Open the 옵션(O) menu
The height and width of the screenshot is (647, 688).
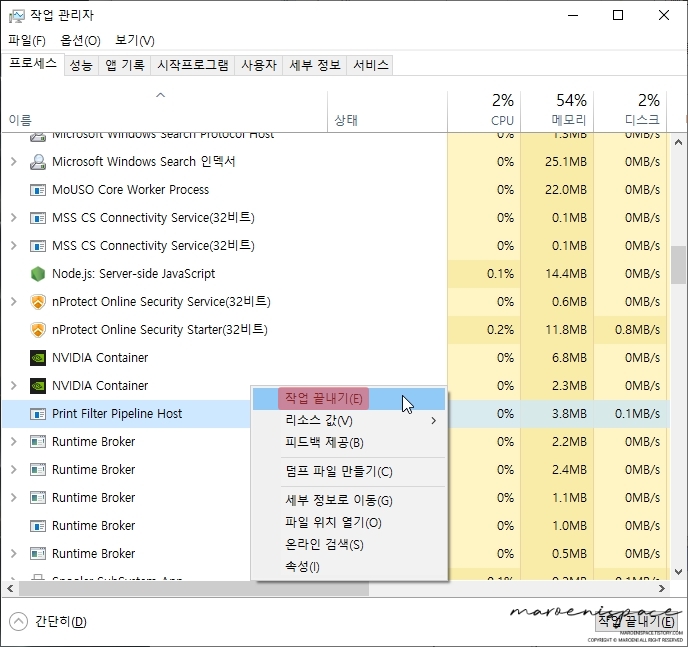click(x=80, y=41)
